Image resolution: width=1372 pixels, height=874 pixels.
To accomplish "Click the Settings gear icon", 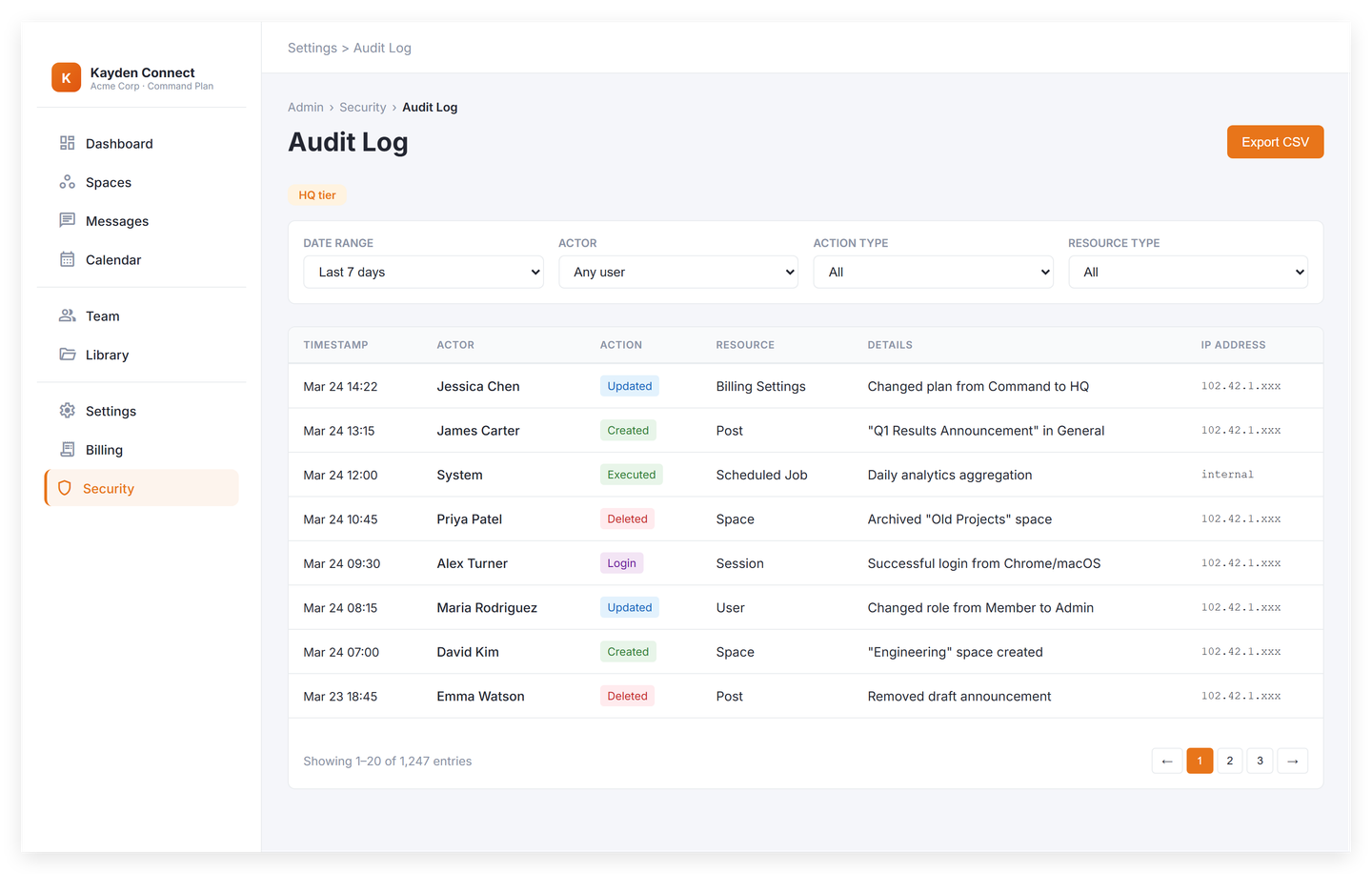I will (67, 411).
